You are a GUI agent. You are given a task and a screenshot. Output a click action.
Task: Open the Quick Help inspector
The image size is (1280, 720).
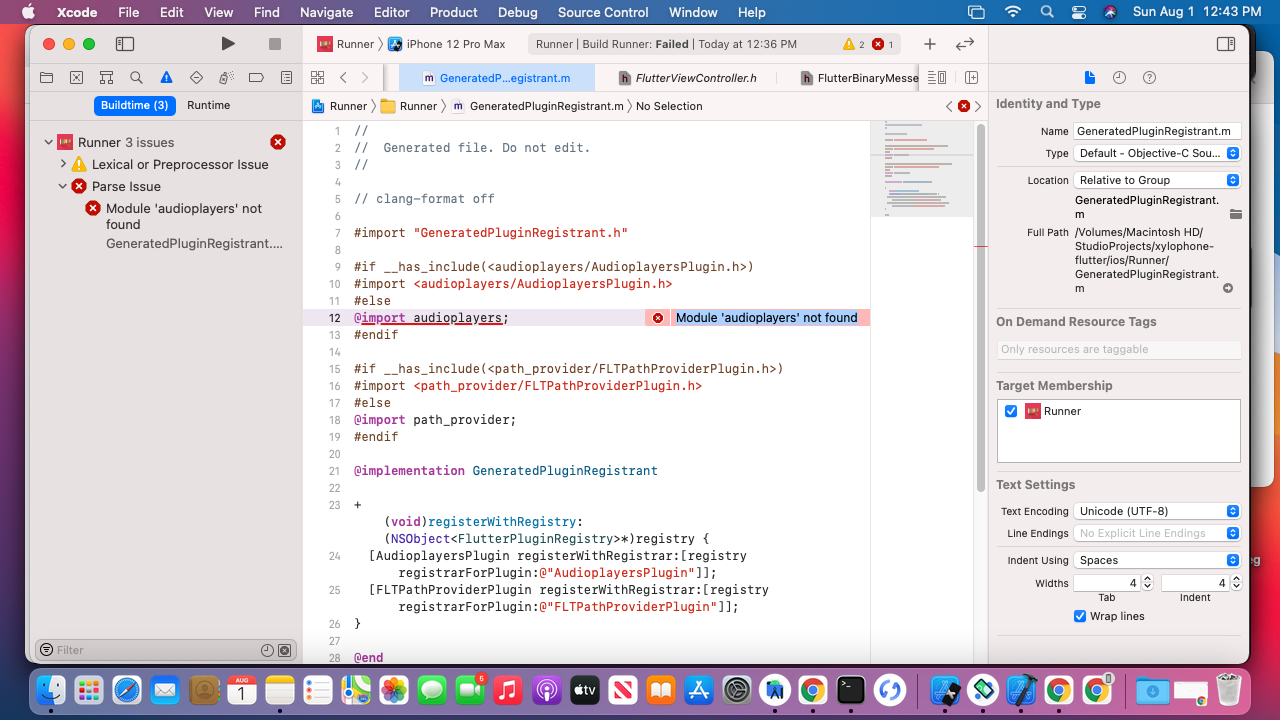click(1147, 77)
